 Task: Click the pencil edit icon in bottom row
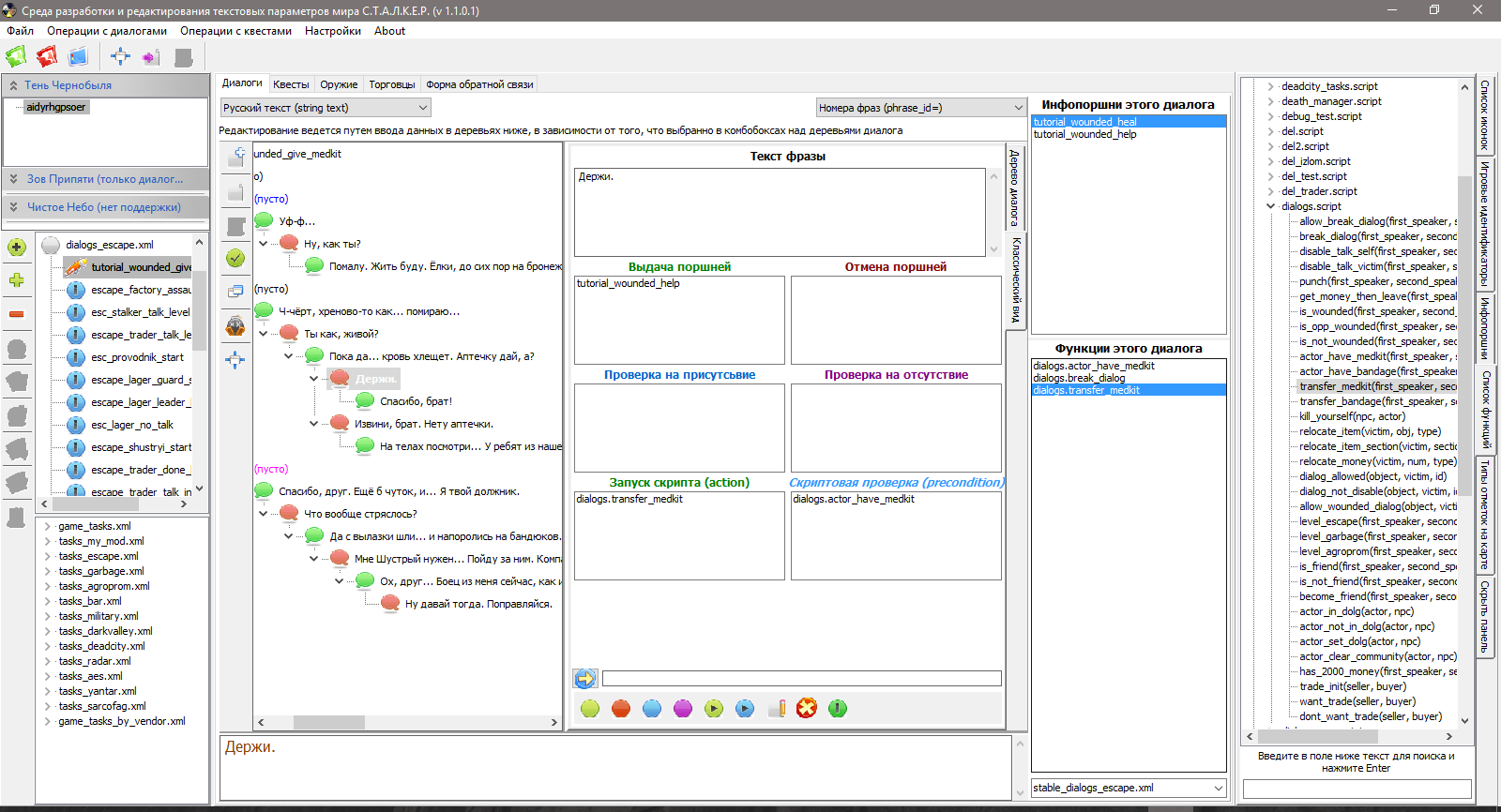point(776,708)
